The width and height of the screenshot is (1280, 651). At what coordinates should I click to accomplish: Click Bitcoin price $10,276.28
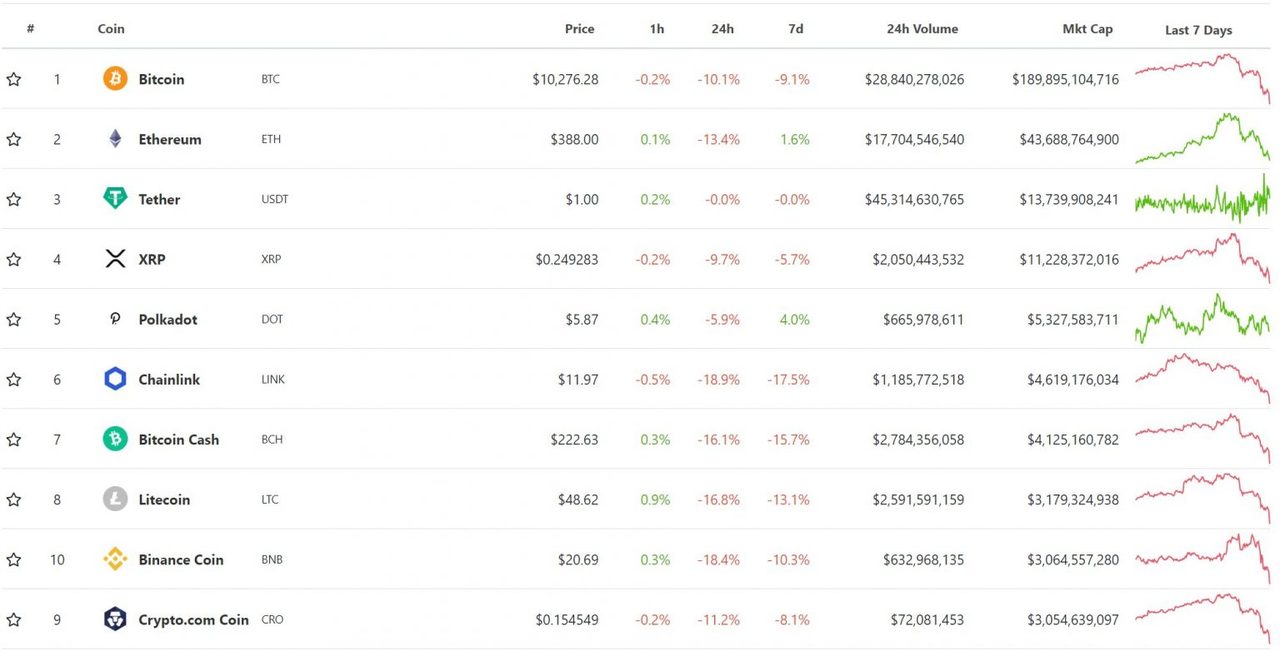(565, 79)
